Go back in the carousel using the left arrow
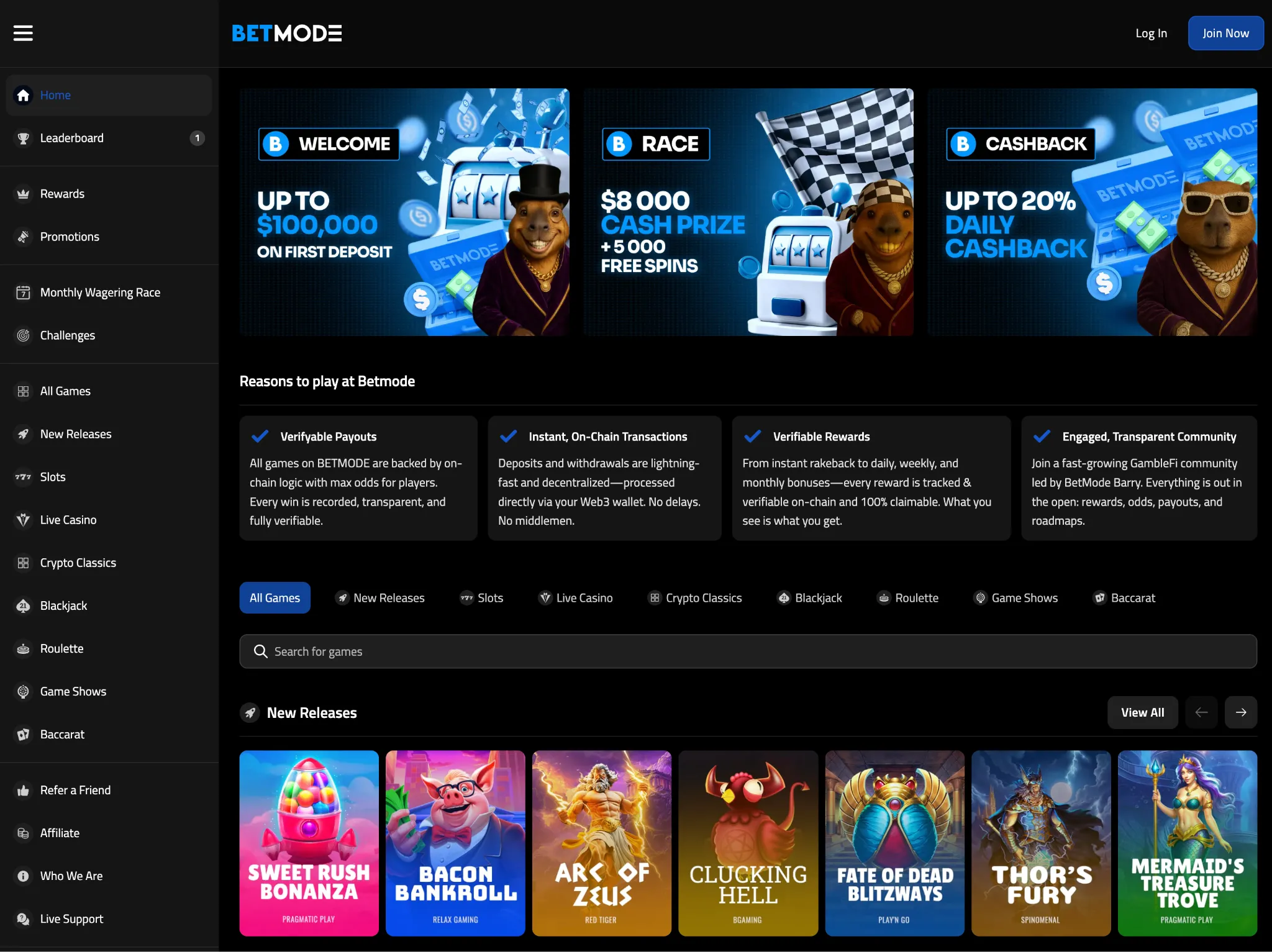 (1201, 712)
